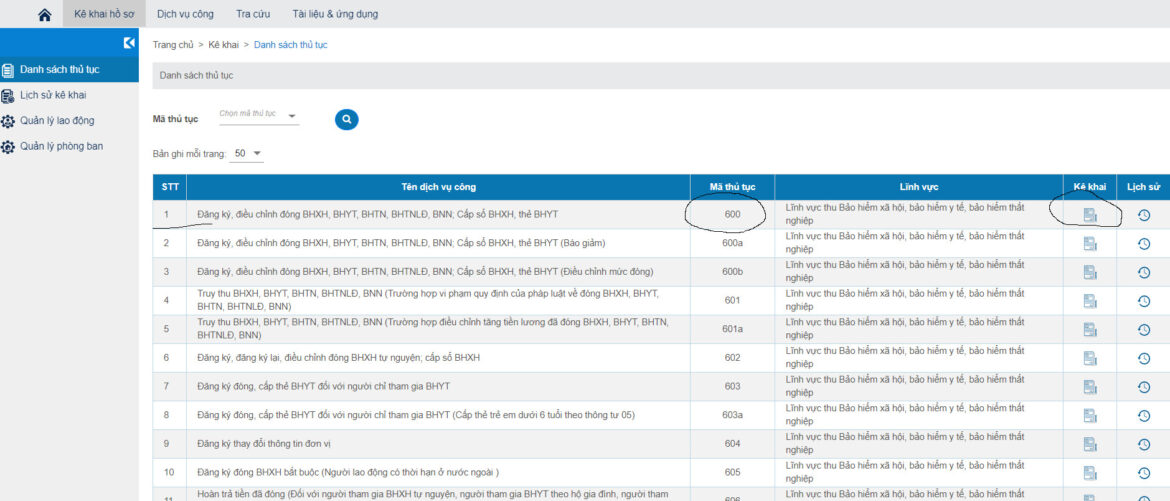
Task: Open the history icon for procedure 605
Action: point(1144,472)
